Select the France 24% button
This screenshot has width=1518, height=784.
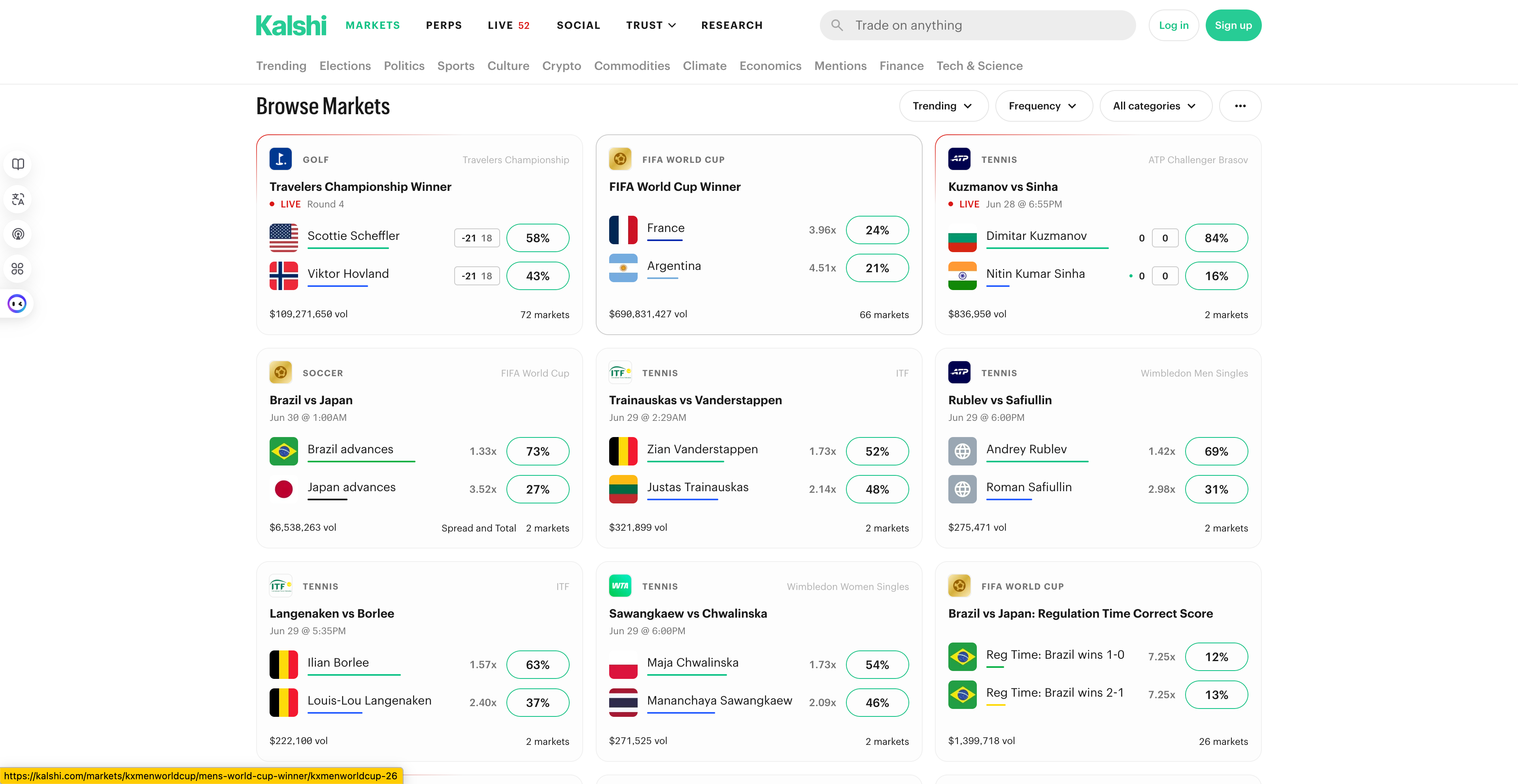[x=877, y=230]
